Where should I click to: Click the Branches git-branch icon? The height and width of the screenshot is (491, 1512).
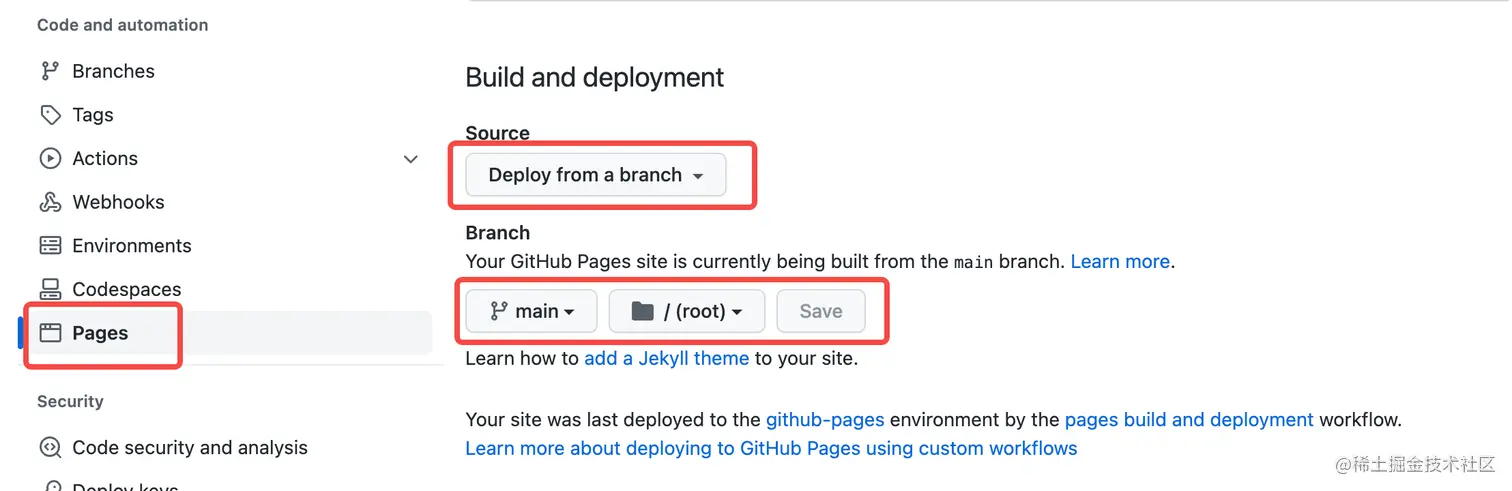coord(50,71)
